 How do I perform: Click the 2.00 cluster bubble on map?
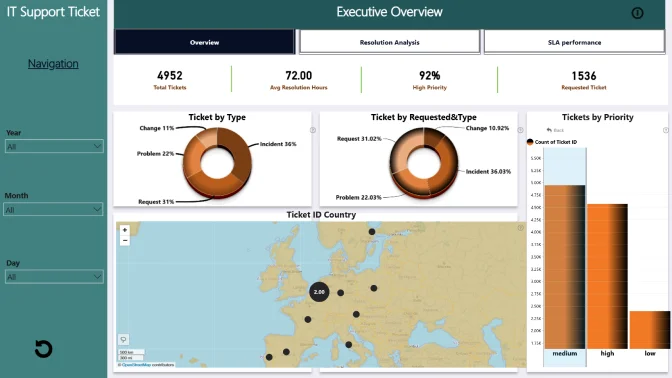pos(319,292)
